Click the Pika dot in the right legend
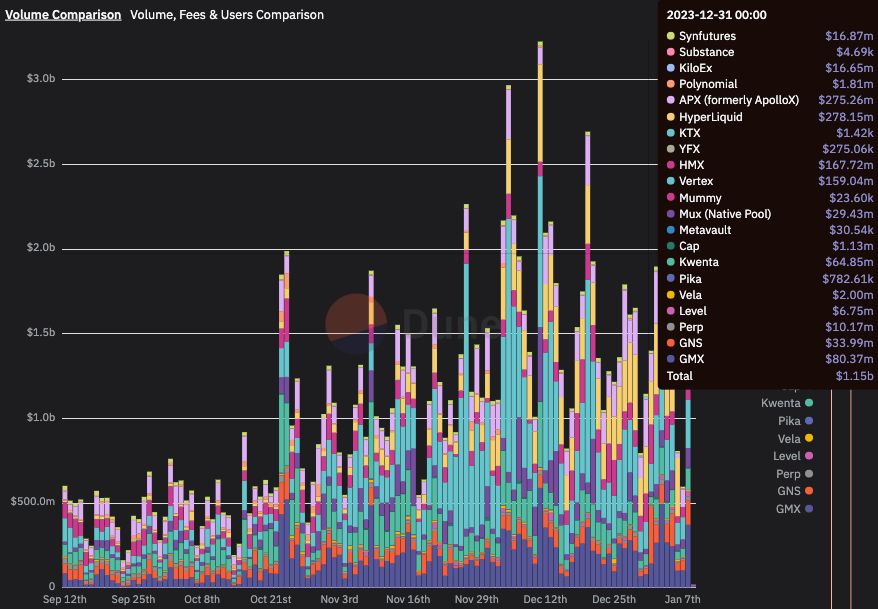Viewport: 878px width, 609px height. (807, 421)
